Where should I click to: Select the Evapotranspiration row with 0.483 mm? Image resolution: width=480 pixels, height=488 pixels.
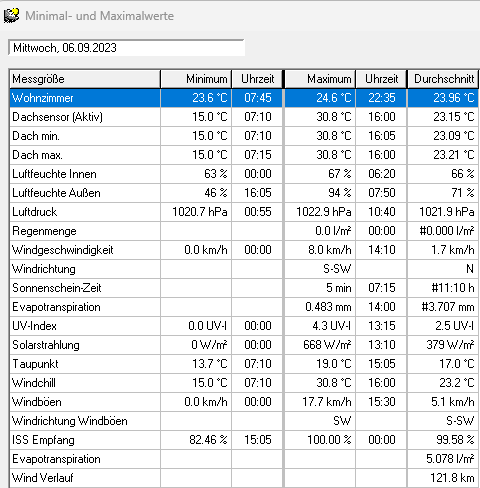[x=244, y=307]
